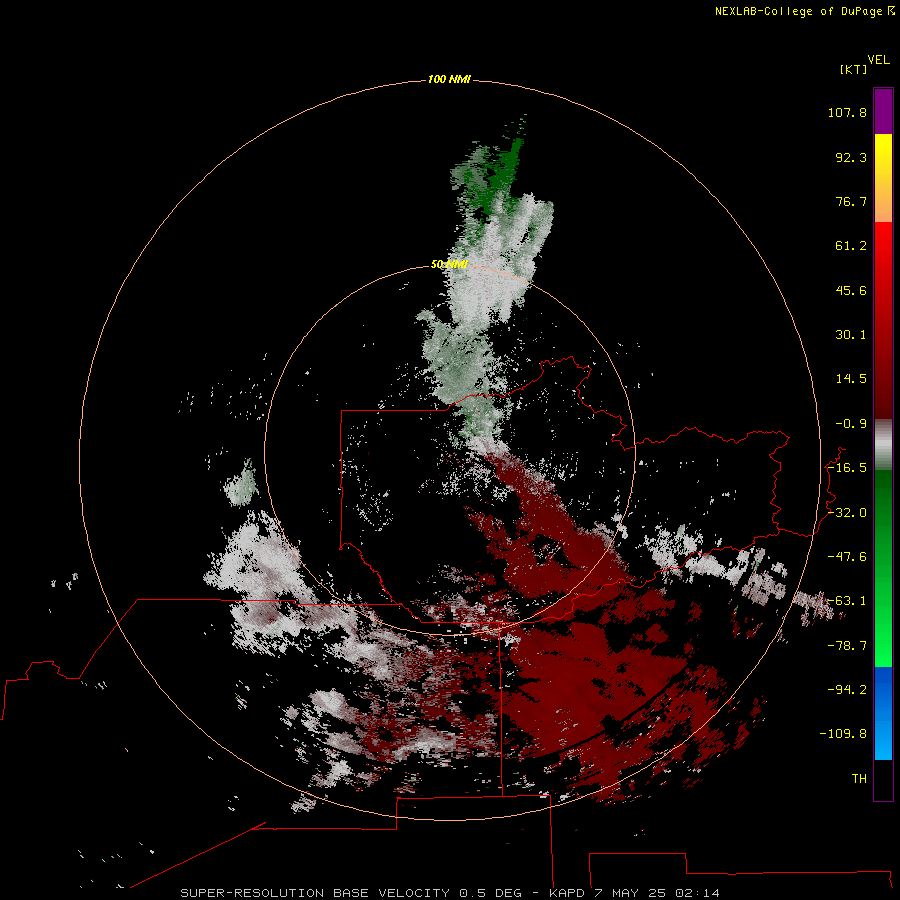Click the -0.9 legend value
This screenshot has width=900, height=900.
(851, 424)
